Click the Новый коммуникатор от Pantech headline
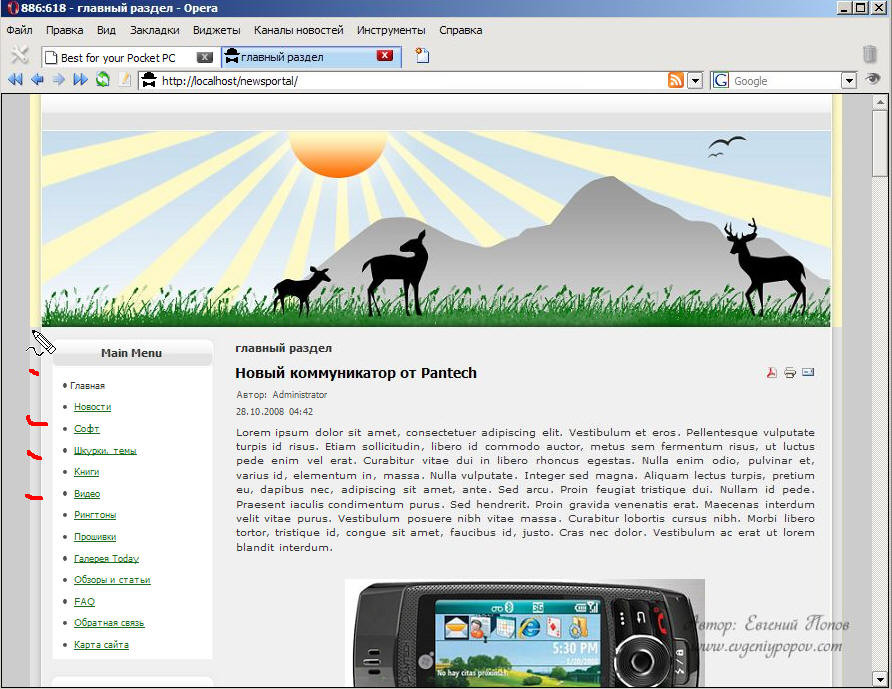892x689 pixels. [x=356, y=373]
